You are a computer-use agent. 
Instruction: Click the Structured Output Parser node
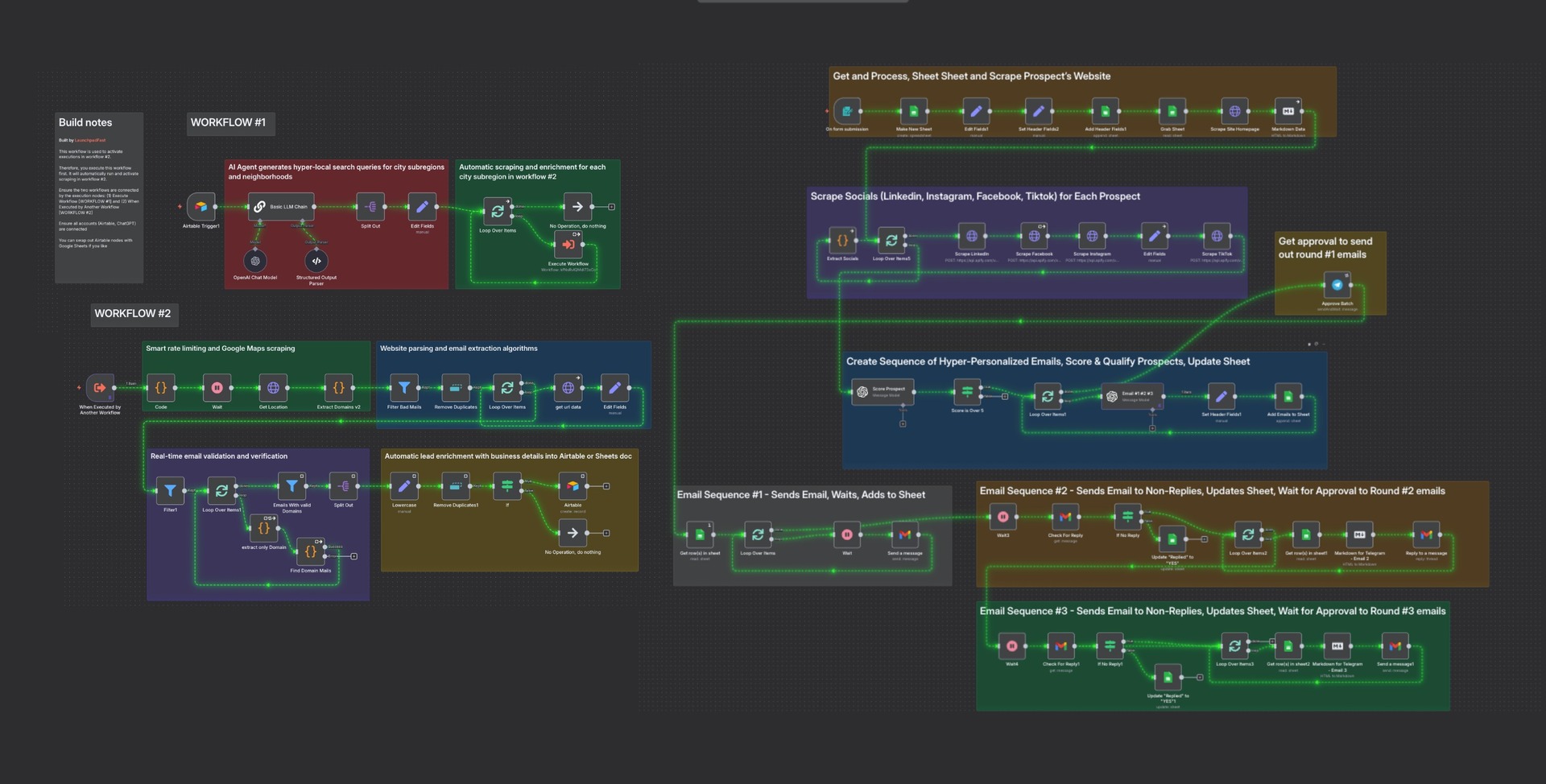click(x=317, y=261)
